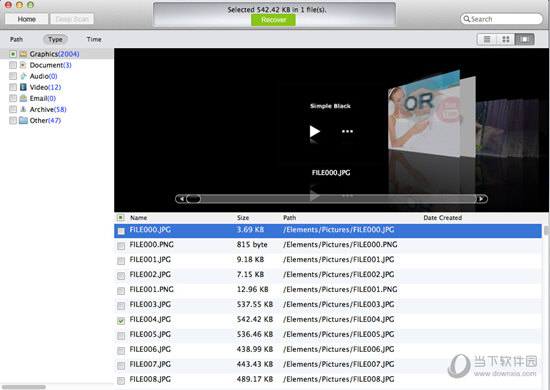
Task: Select the Graphics(2004) tree item
Action: coord(54,54)
